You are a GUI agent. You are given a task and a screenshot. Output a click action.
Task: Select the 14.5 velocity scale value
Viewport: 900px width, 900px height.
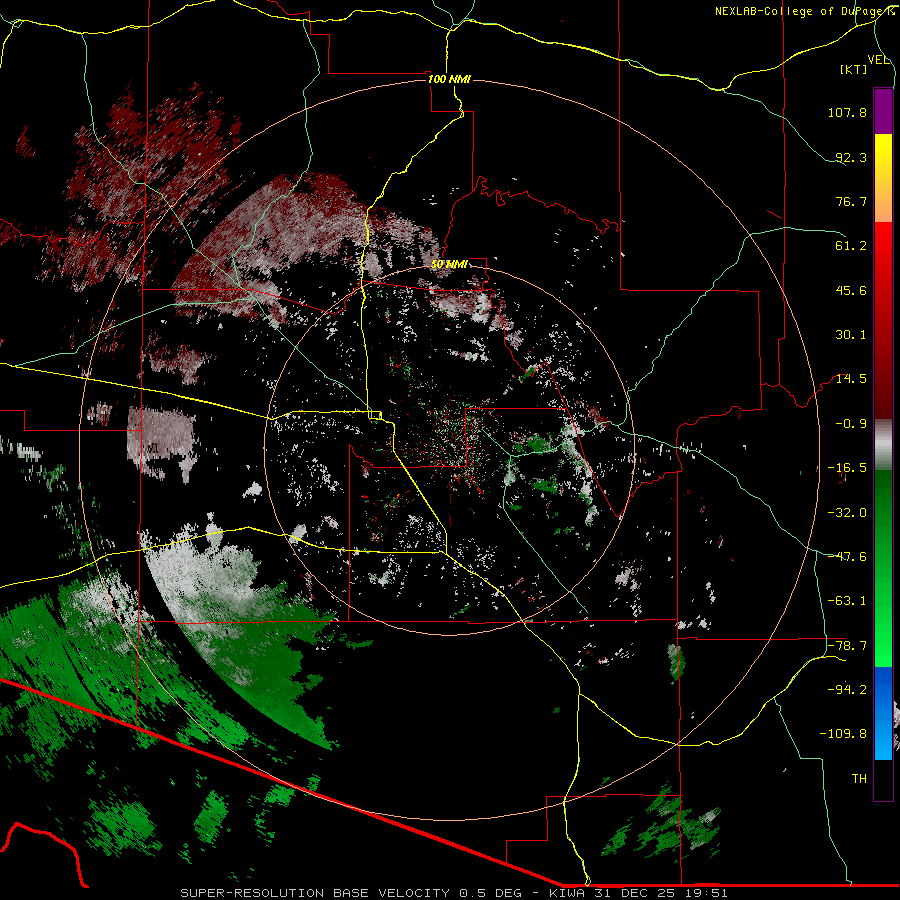851,379
